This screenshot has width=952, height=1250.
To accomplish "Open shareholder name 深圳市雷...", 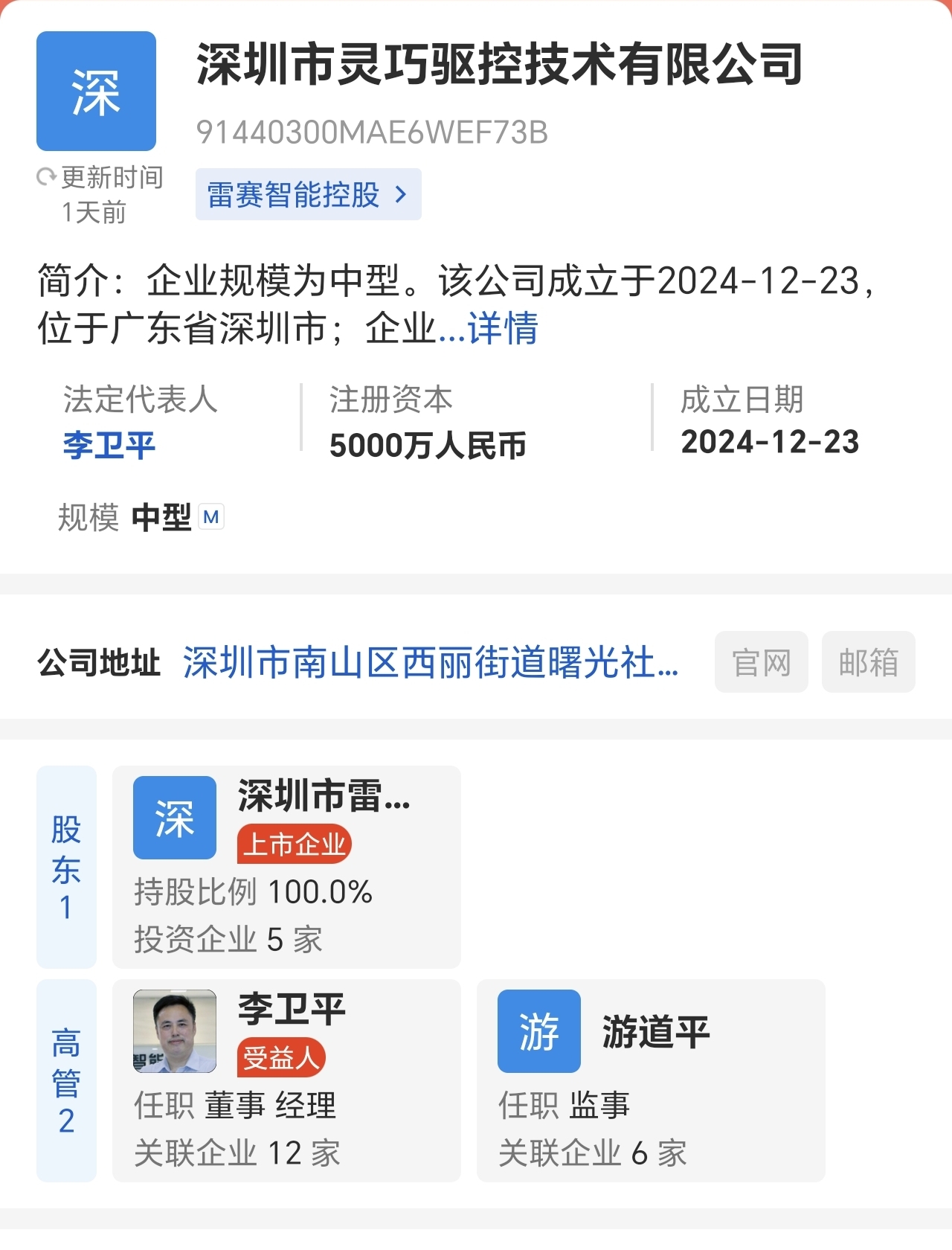I will coord(324,795).
